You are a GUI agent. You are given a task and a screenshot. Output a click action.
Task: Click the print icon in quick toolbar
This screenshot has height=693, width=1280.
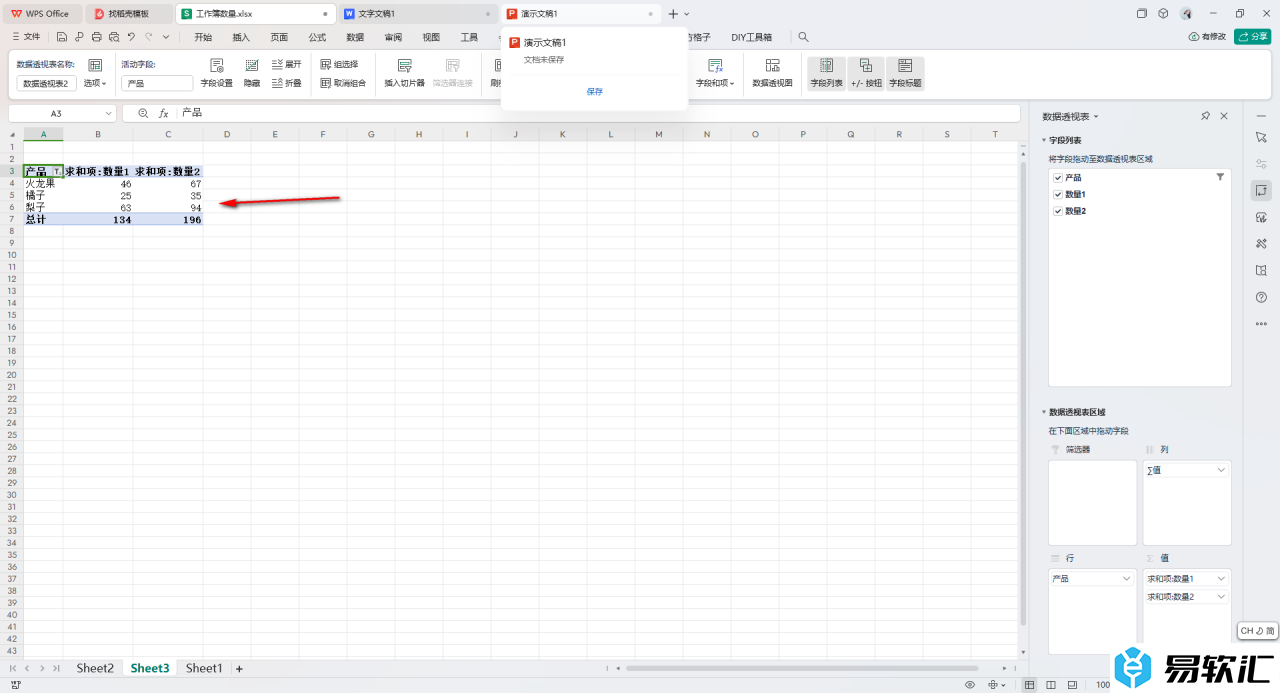click(97, 37)
